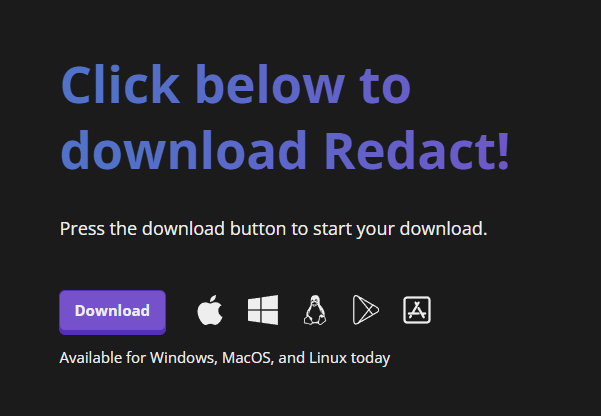Image resolution: width=601 pixels, height=416 pixels.
Task: Click the word "Redact!" in the heading
Action: point(417,150)
